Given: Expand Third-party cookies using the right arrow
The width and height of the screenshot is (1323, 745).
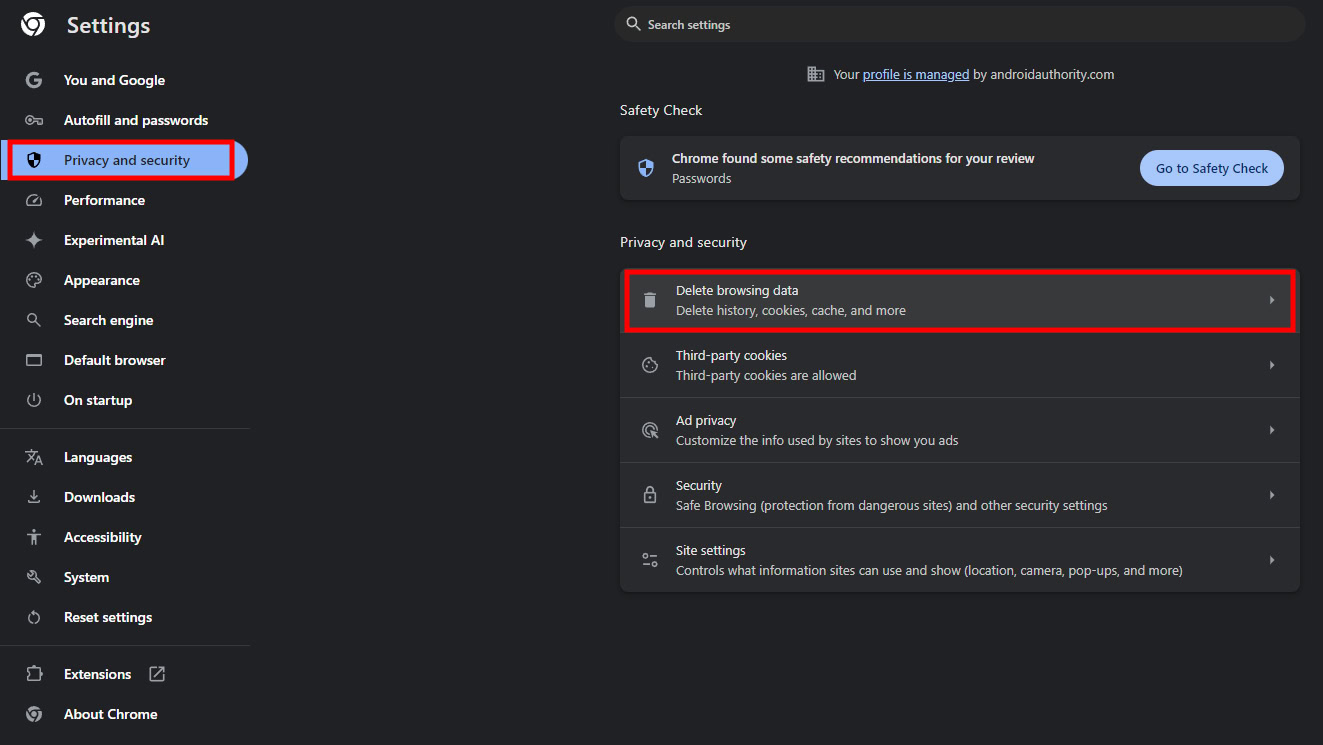Looking at the screenshot, I should pos(1271,365).
